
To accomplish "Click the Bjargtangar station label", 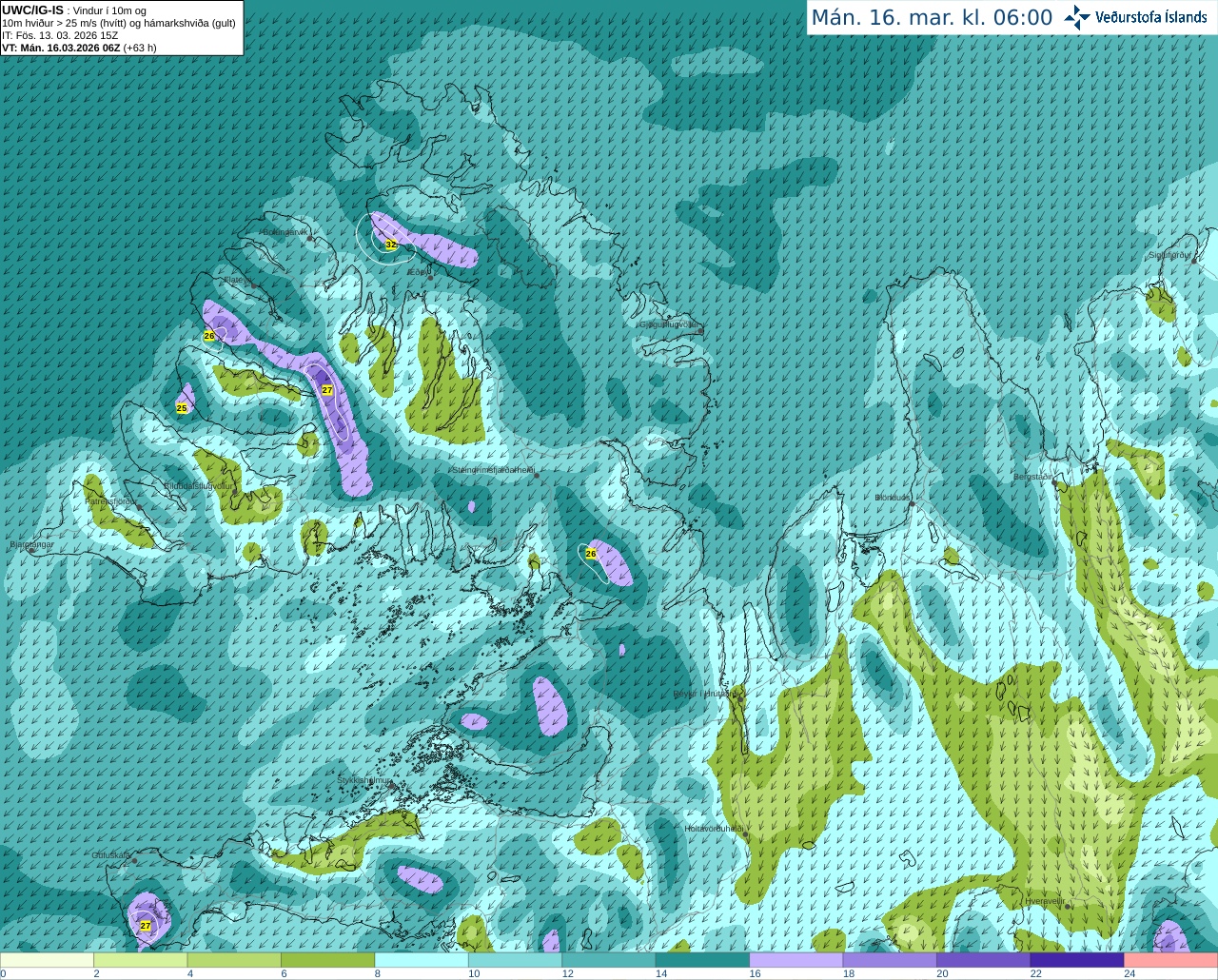I will tap(31, 545).
